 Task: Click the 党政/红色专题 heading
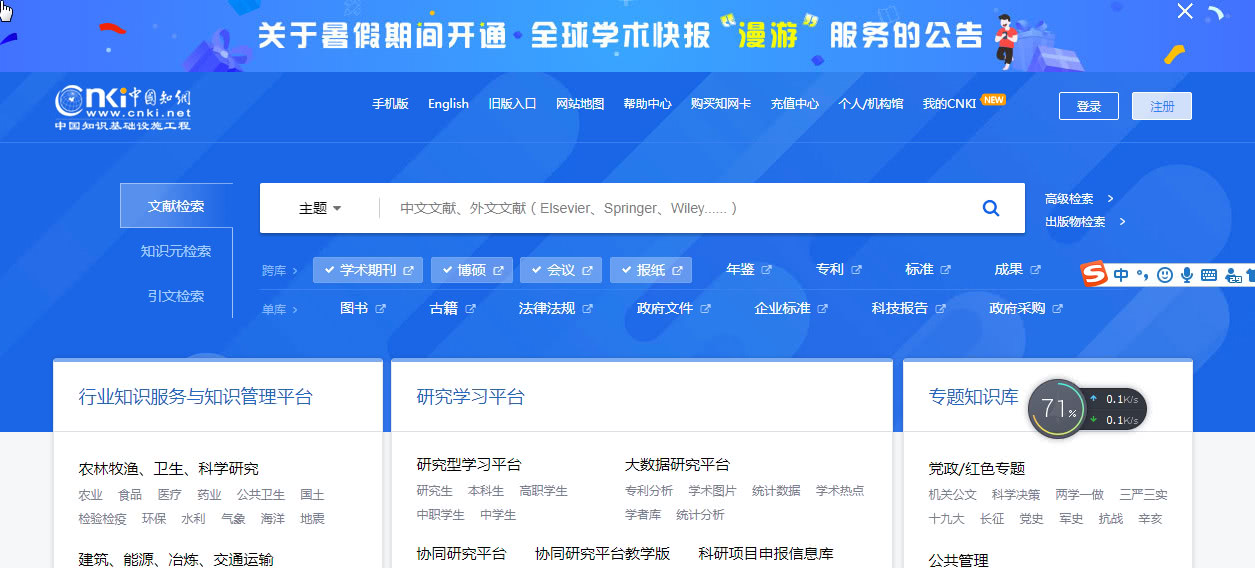pyautogui.click(x=977, y=469)
